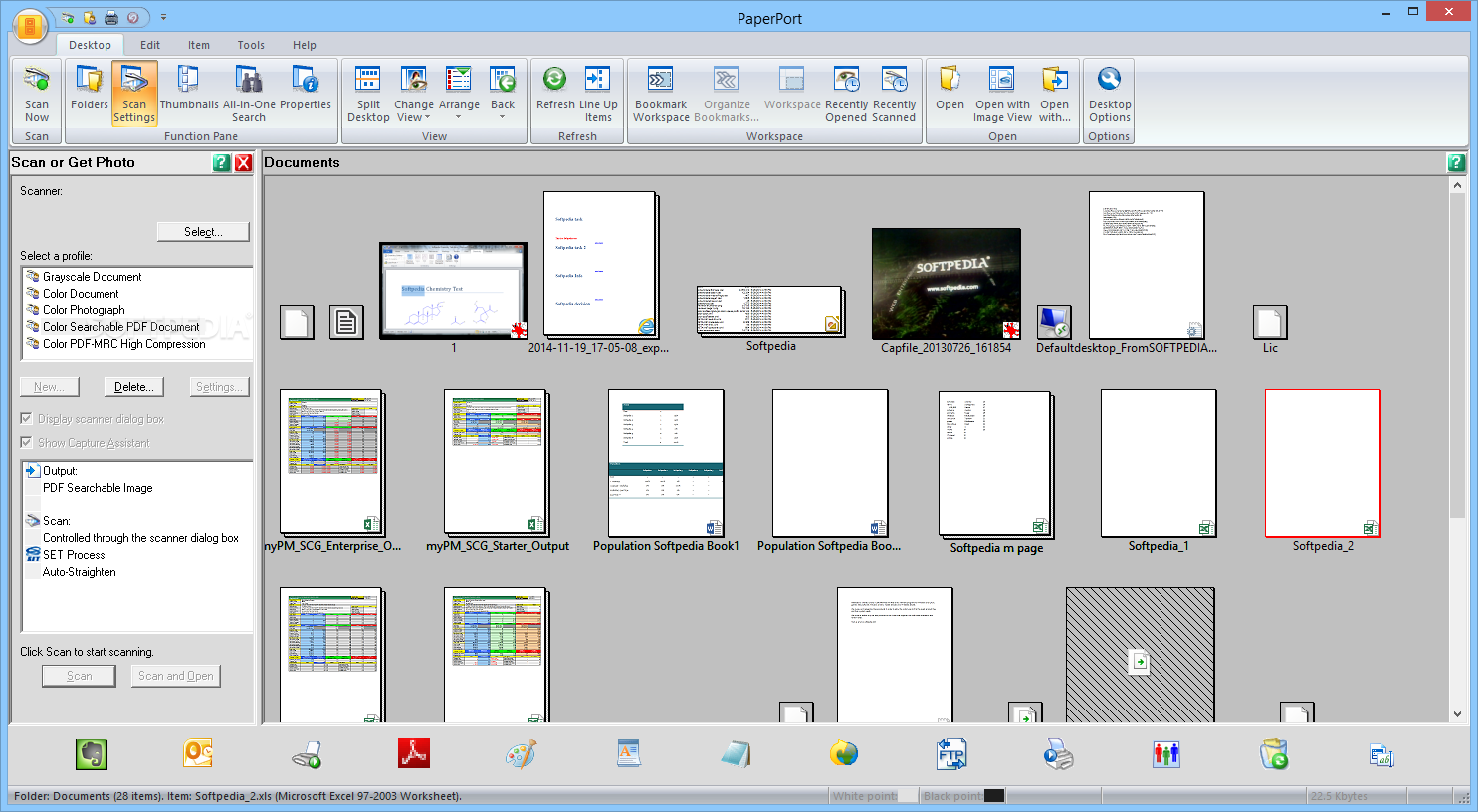The image size is (1478, 812).
Task: Expand the Open with... dropdown
Action: click(x=1055, y=94)
